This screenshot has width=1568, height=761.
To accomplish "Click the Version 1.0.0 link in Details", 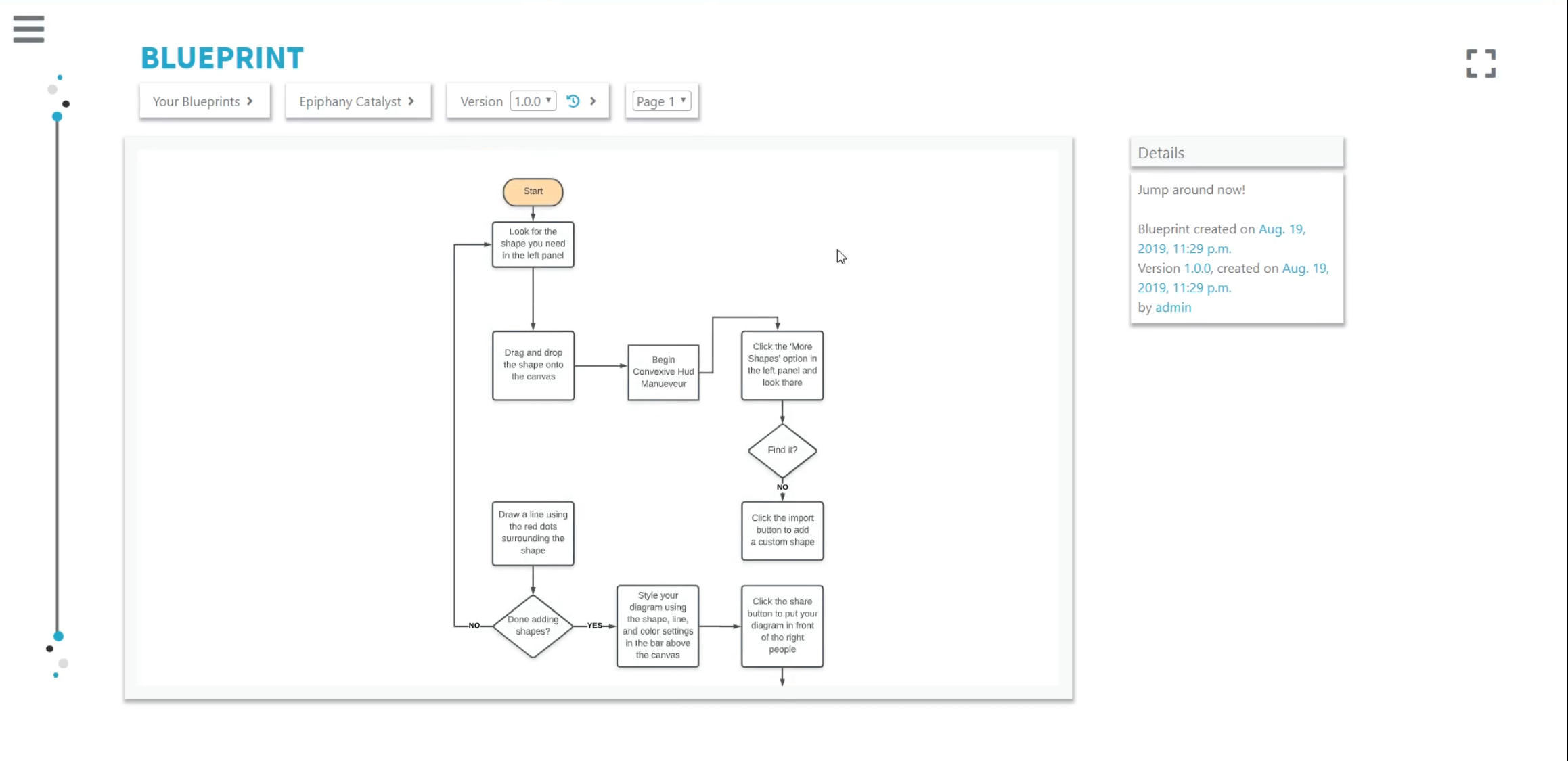I will pos(1197,268).
